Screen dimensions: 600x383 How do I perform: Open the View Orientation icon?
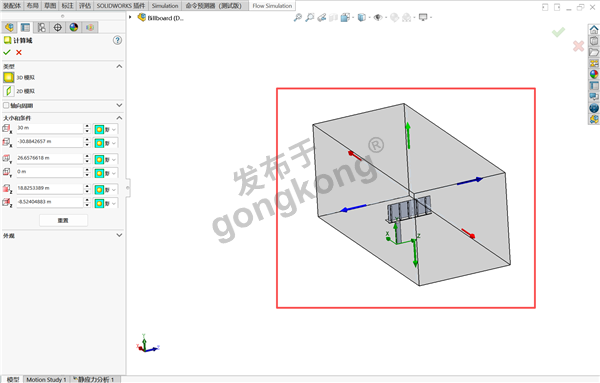pos(346,18)
